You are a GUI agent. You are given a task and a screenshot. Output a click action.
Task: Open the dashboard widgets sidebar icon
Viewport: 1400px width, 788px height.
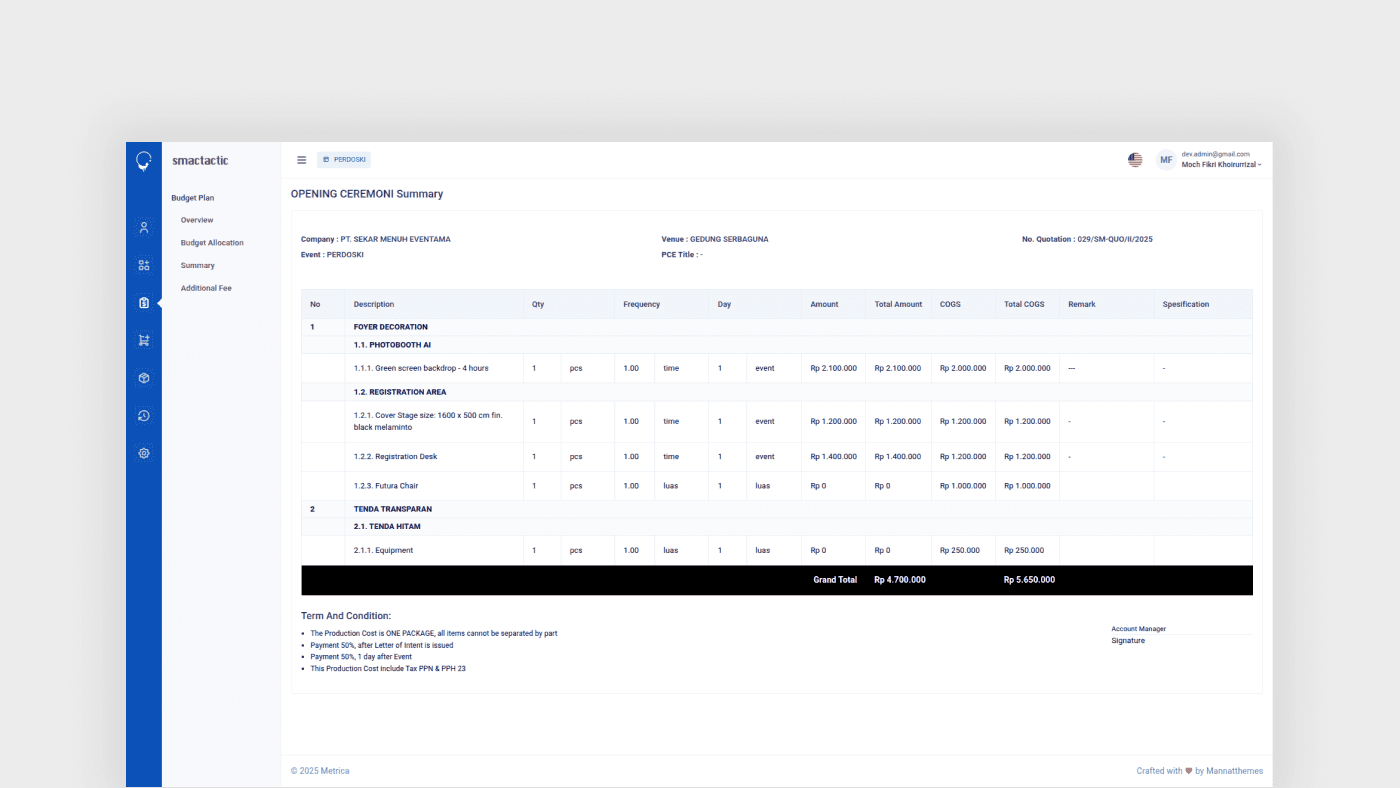pyautogui.click(x=144, y=265)
